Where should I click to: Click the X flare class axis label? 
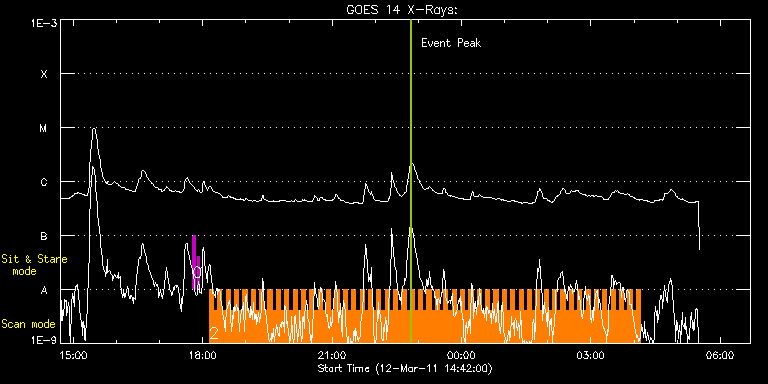coord(44,74)
